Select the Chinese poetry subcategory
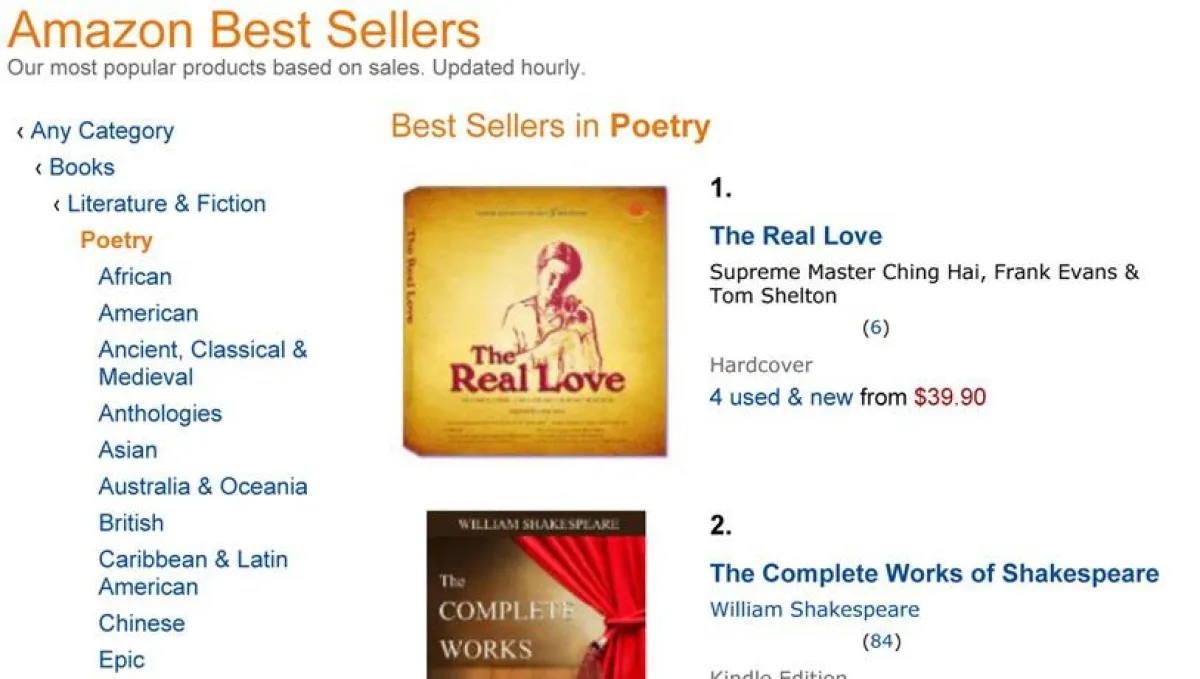This screenshot has height=679, width=1200. [141, 623]
